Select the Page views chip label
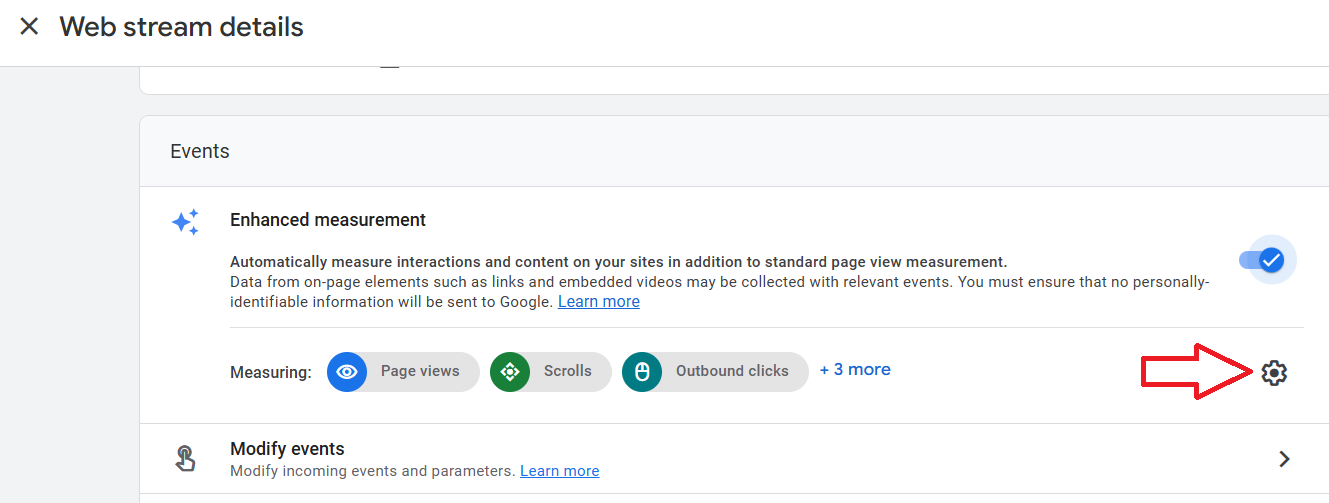The height and width of the screenshot is (503, 1329). [420, 371]
